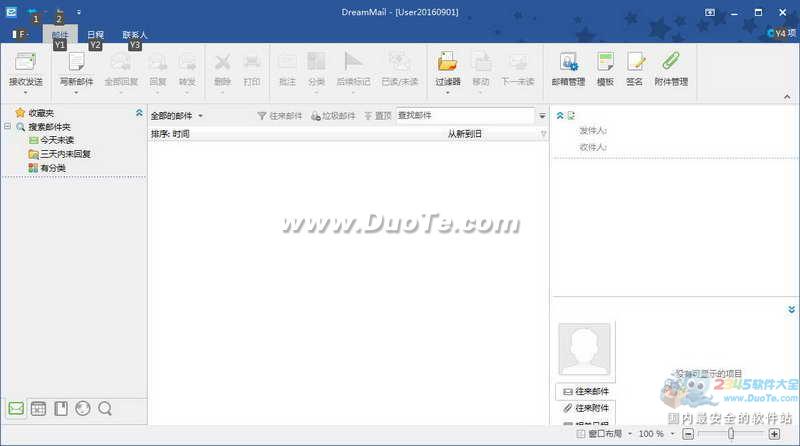This screenshot has width=800, height=446.
Task: Open the 签名 signature icon
Action: [635, 62]
